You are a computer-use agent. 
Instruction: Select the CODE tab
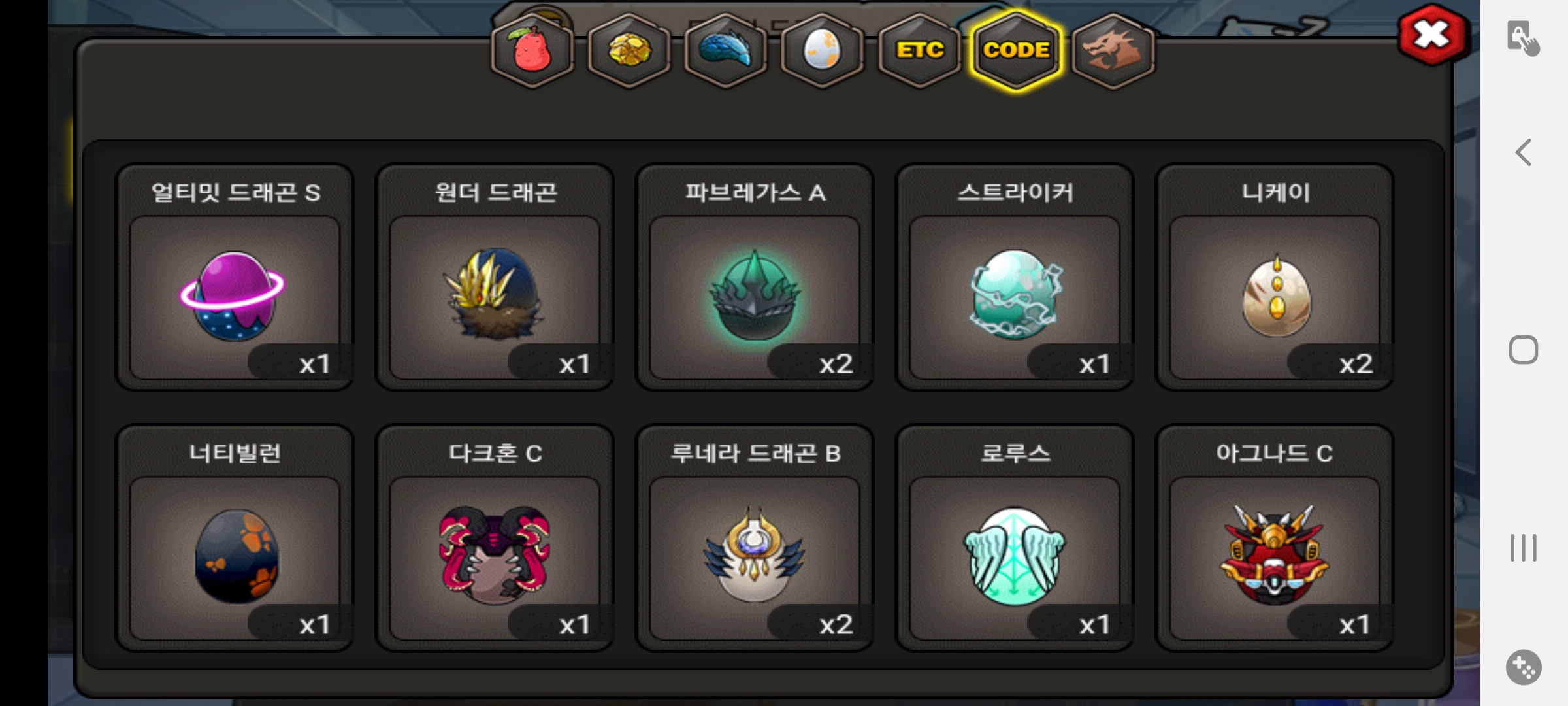pos(1017,50)
